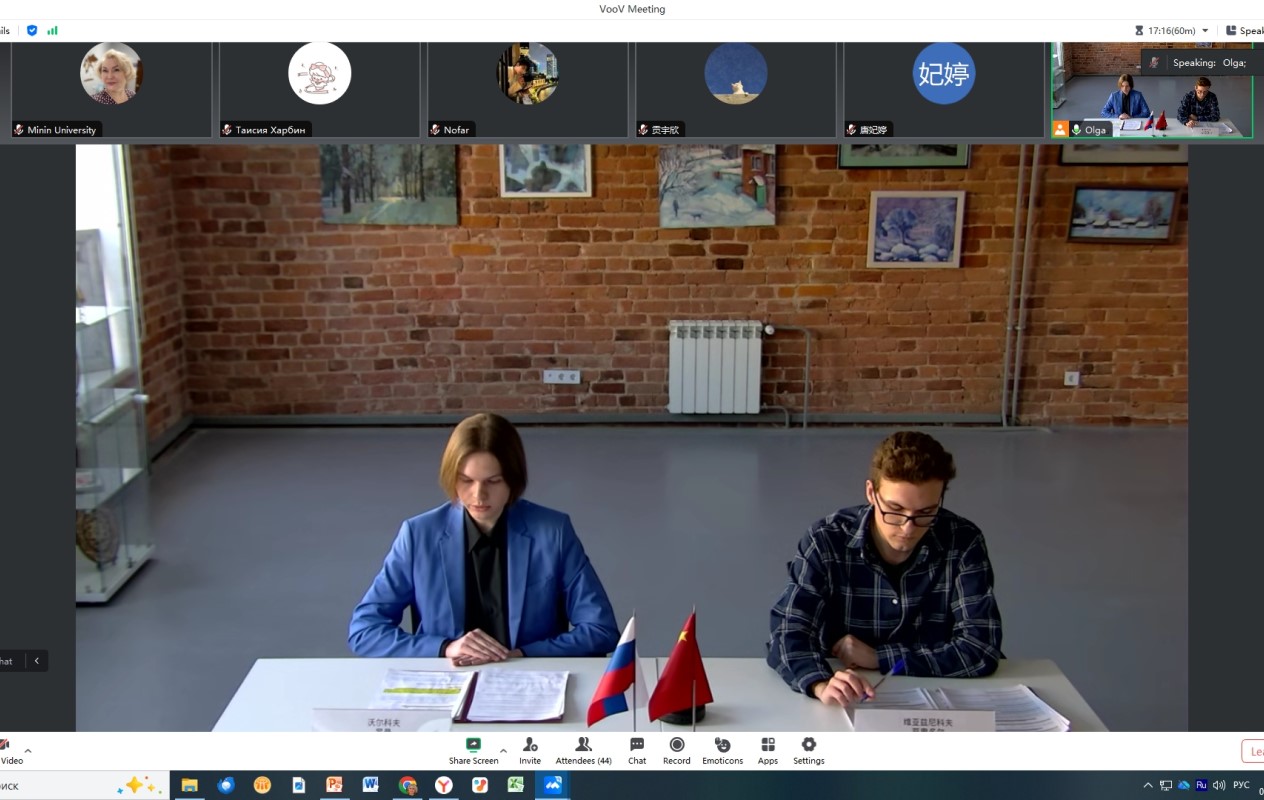Expand the Video options arrow

coord(28,750)
